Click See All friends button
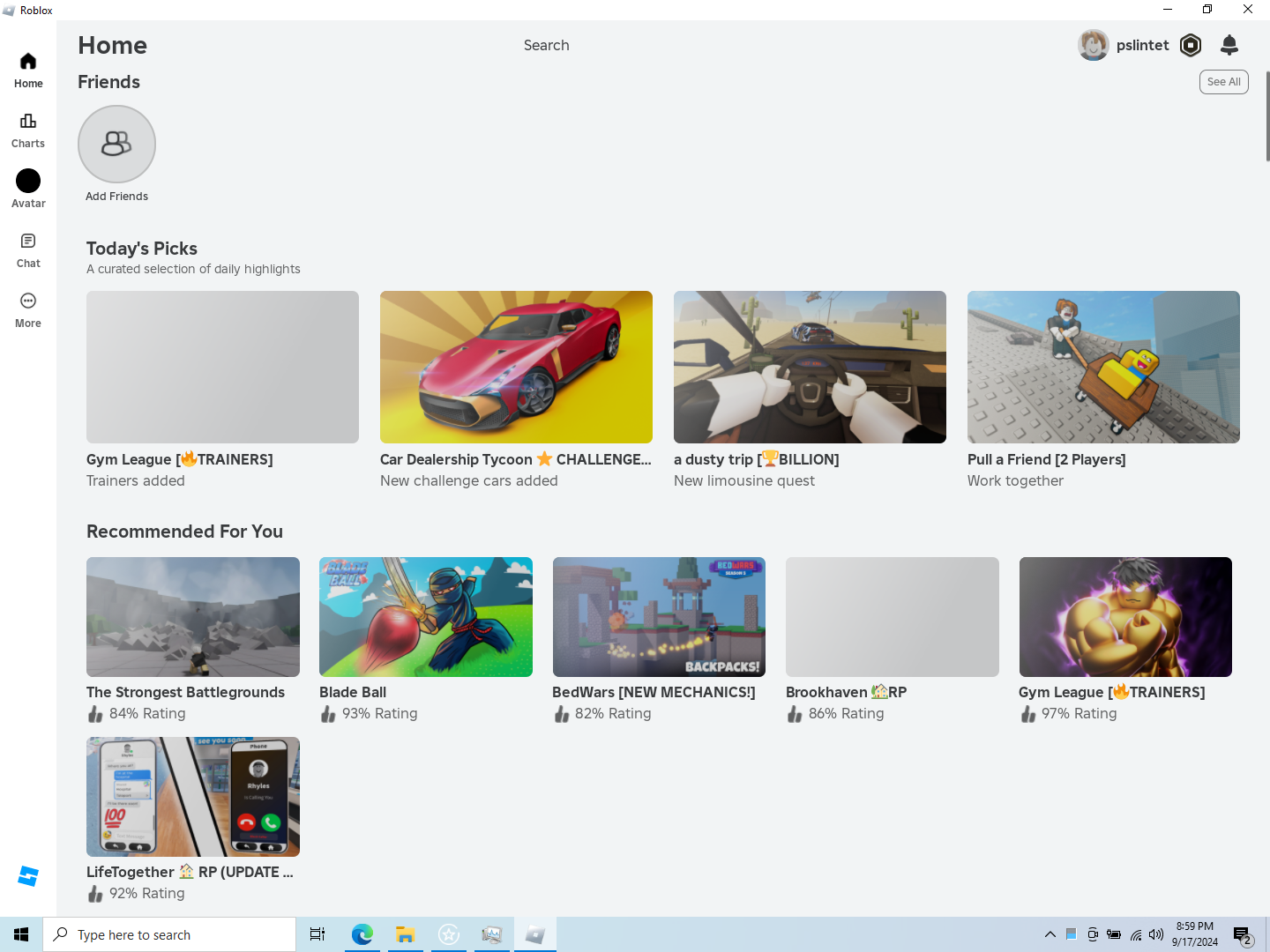1270x952 pixels. point(1223,82)
